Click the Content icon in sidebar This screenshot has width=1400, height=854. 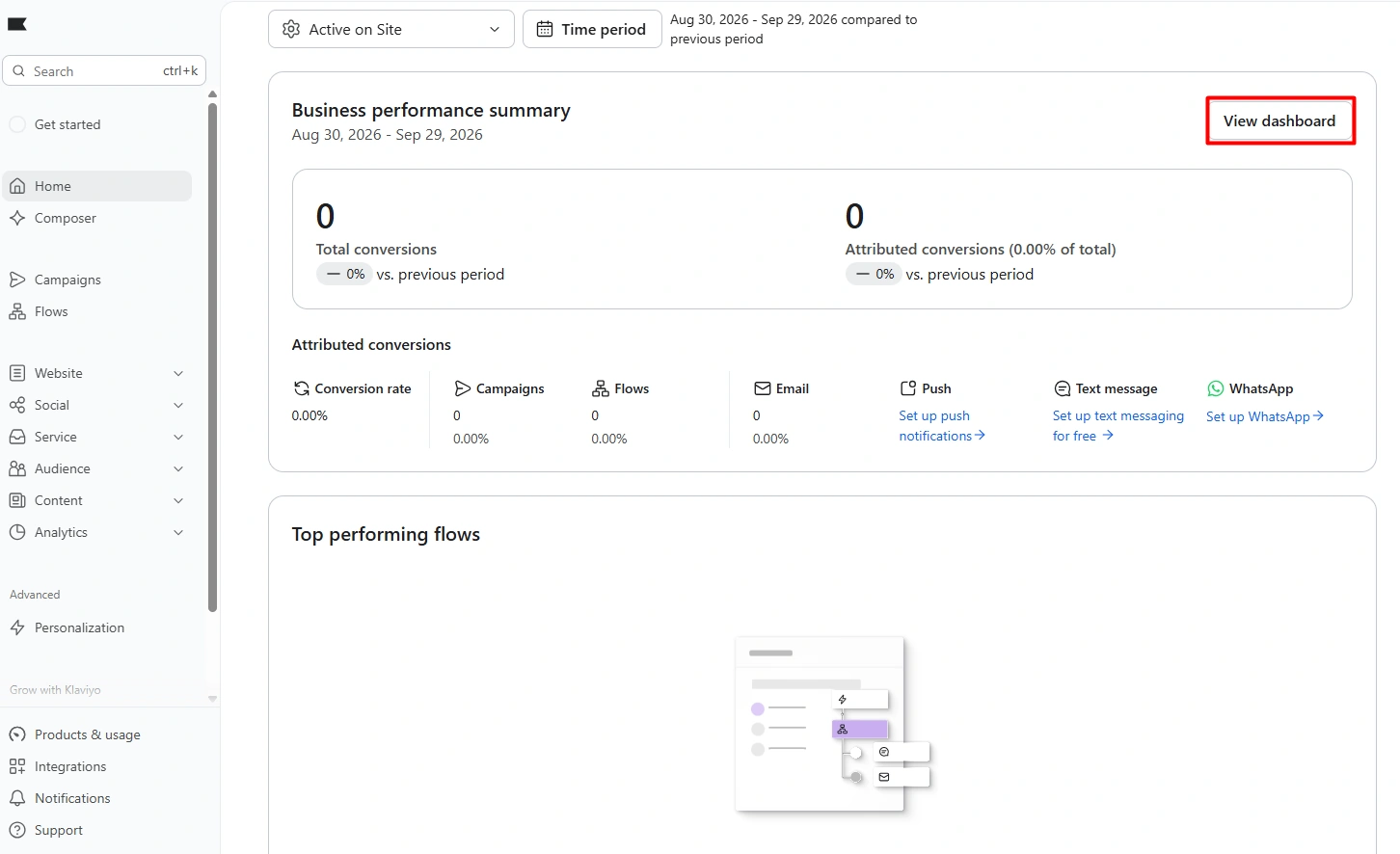[17, 500]
